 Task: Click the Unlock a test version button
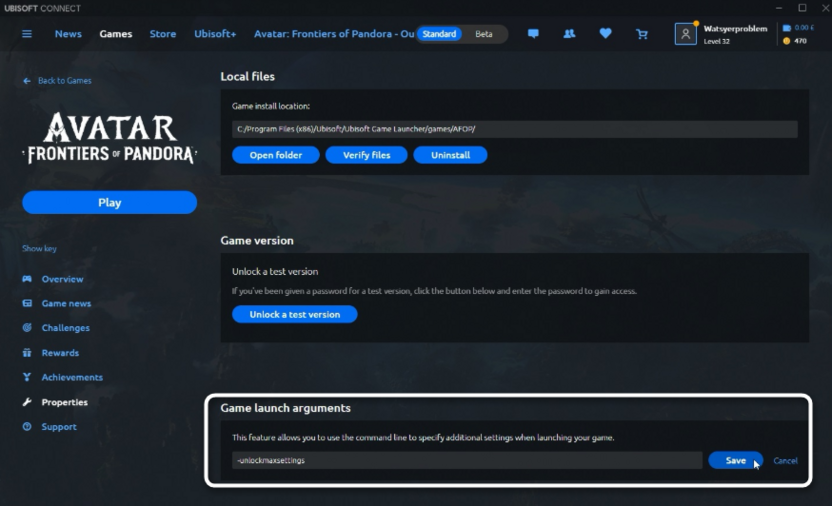pyautogui.click(x=294, y=314)
